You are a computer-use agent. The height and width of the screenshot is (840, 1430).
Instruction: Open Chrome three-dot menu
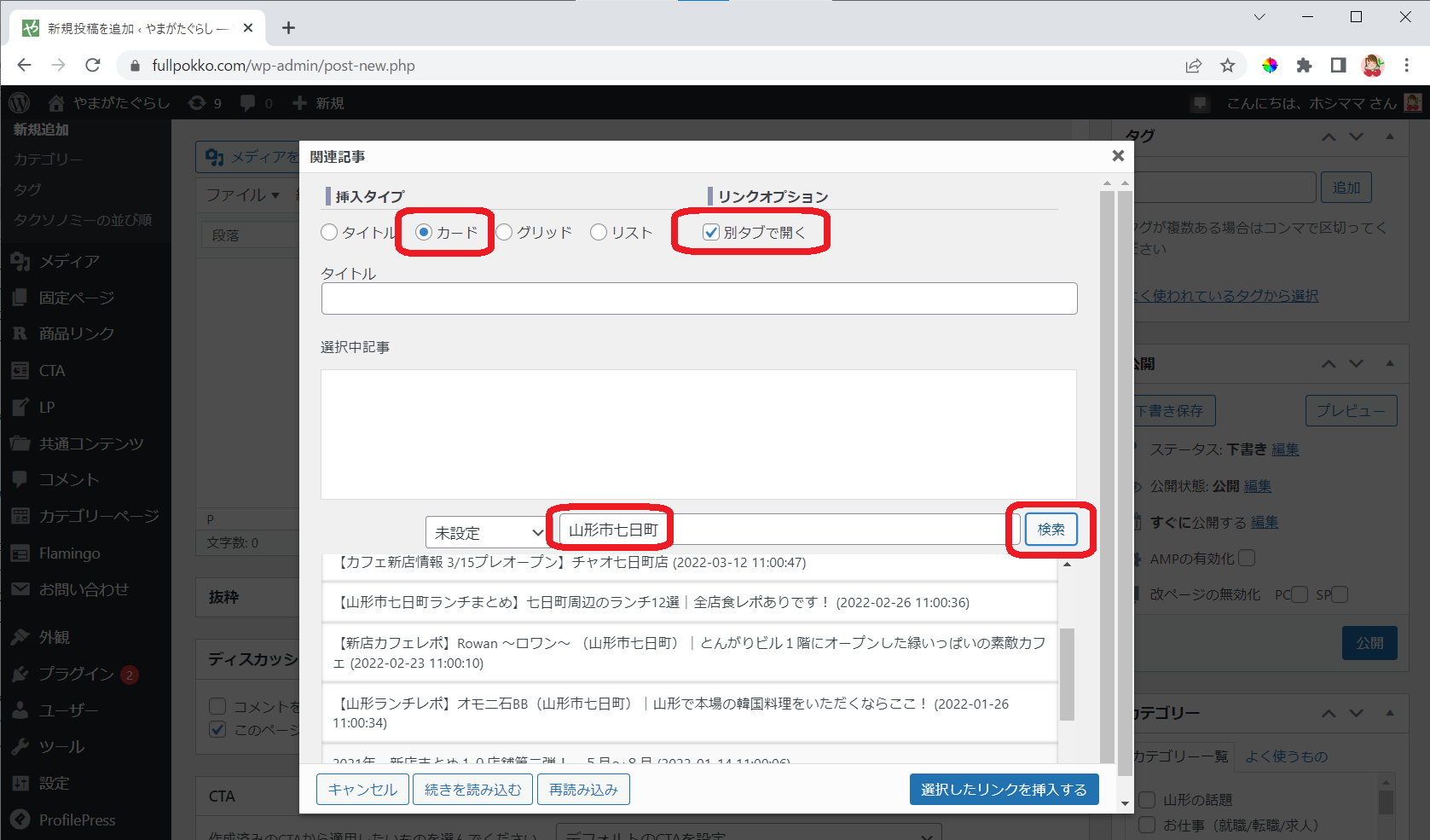point(1406,66)
